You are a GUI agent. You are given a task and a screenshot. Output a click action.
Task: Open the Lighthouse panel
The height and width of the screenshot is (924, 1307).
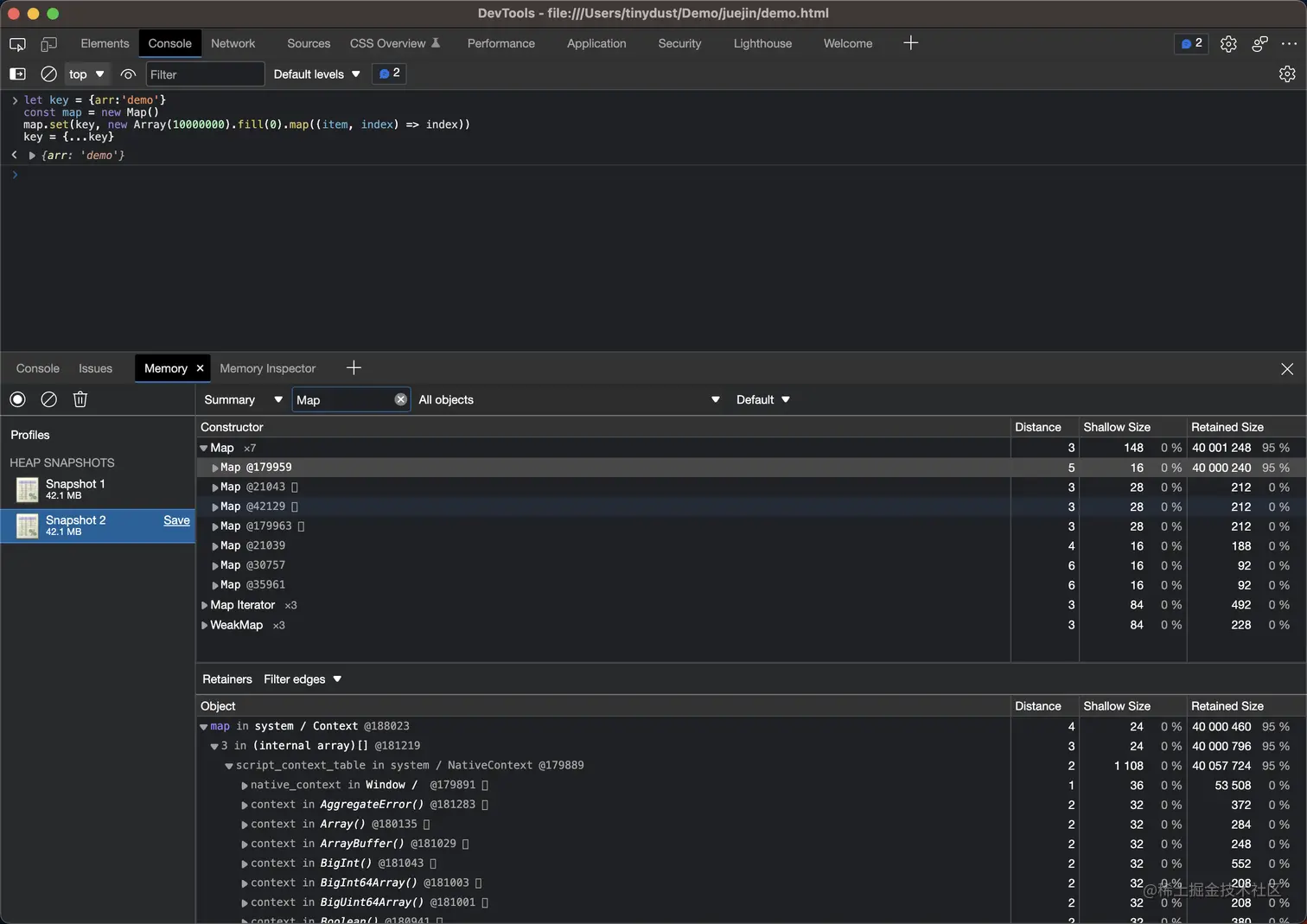point(762,43)
